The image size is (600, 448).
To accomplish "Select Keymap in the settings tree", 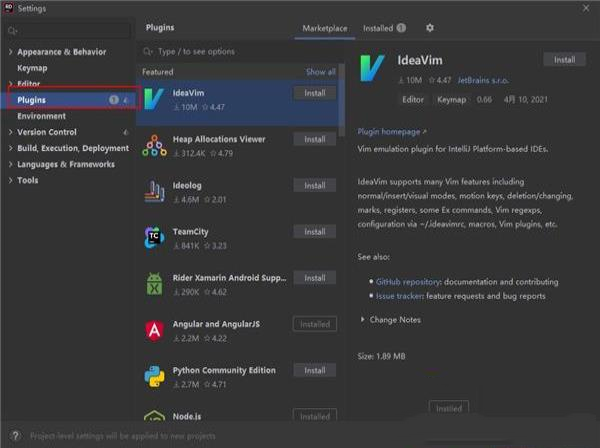I will [x=31, y=68].
